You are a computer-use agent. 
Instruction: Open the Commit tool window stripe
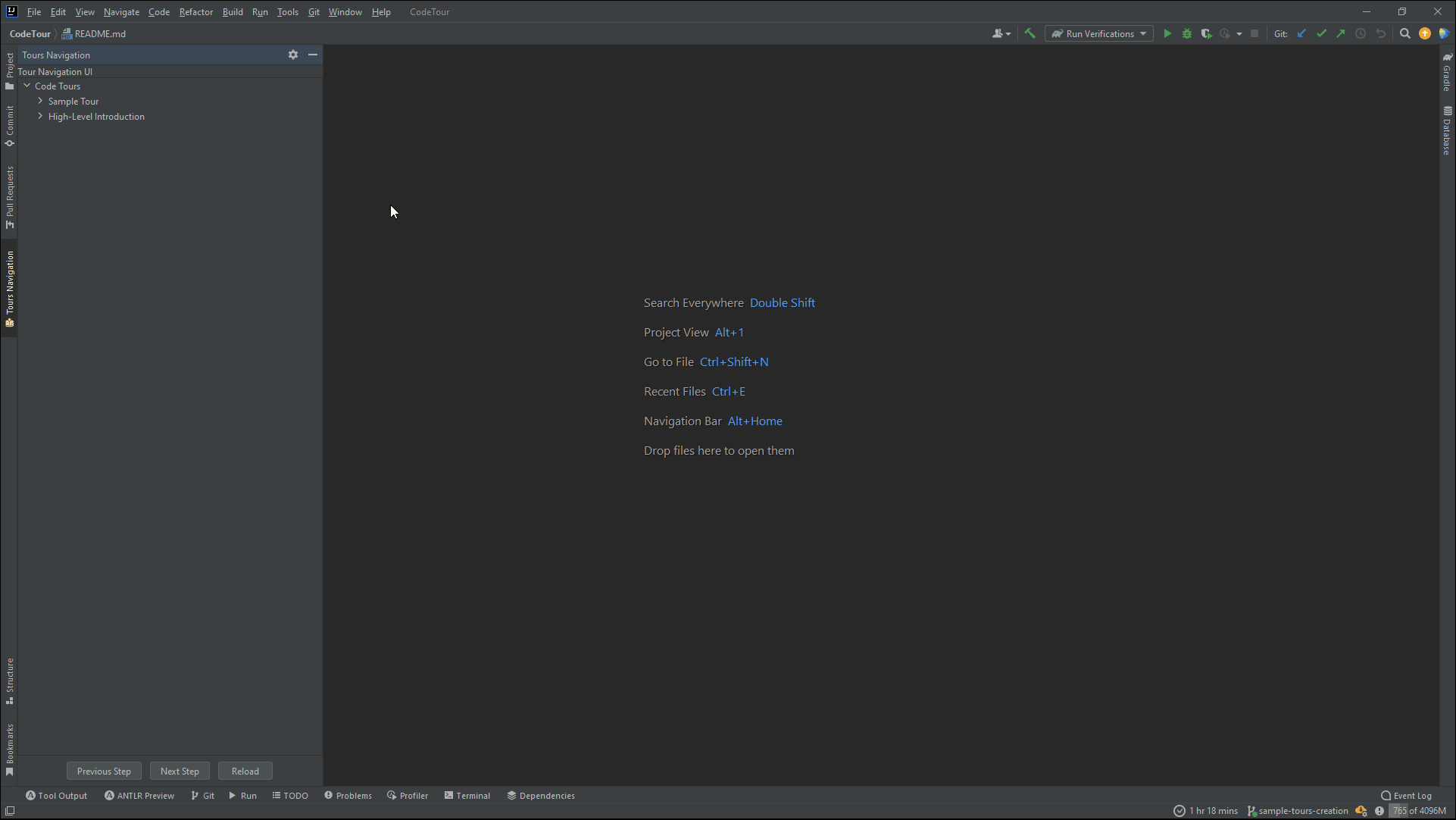point(9,126)
